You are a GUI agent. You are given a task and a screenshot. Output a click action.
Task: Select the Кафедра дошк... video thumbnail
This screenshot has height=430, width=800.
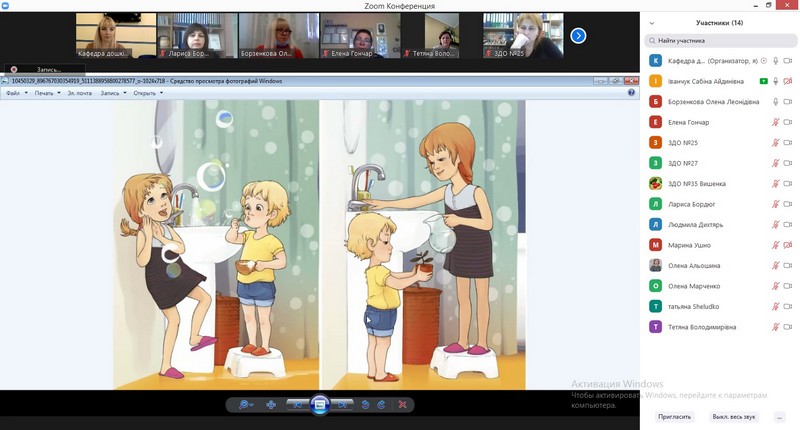pos(116,35)
